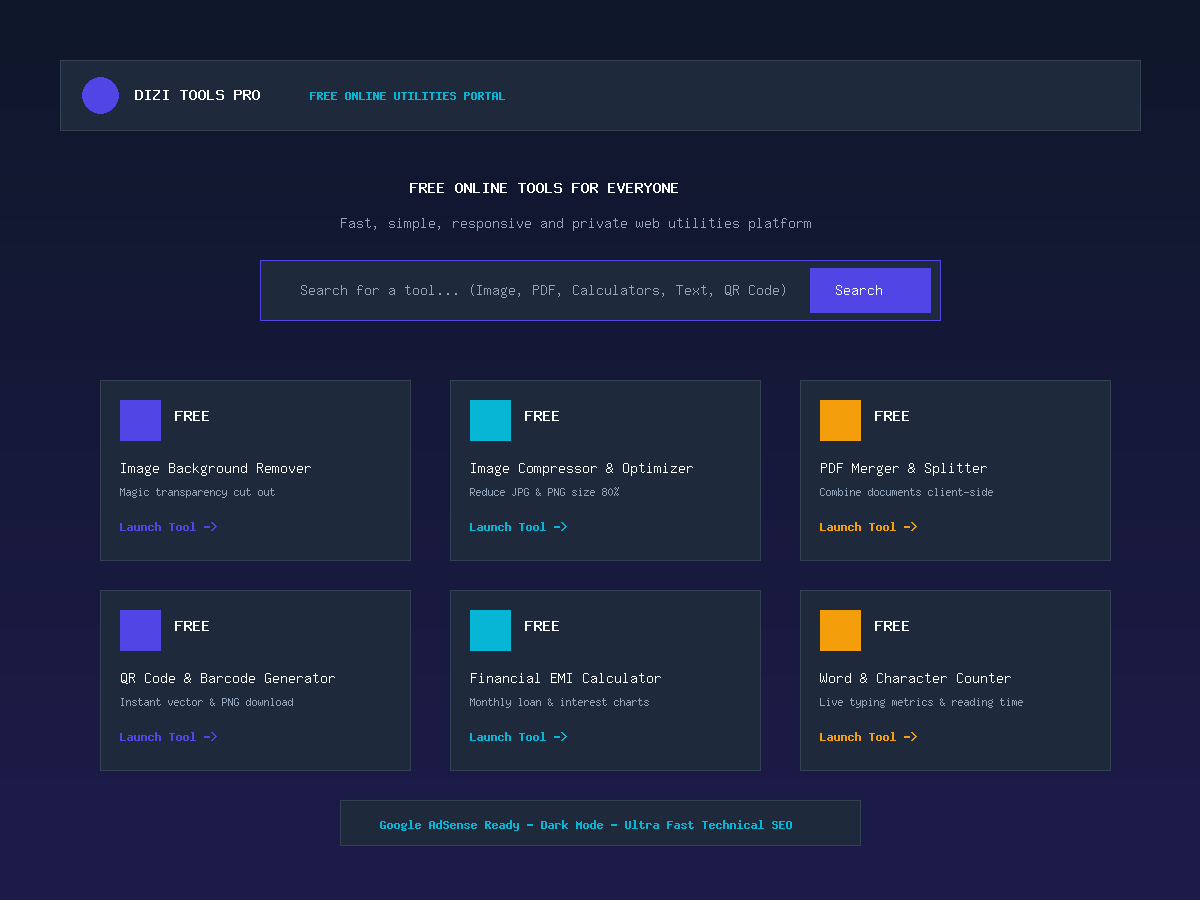Click the 'Magic transparency cut out' description
Screen dimensions: 1200x900
(x=197, y=492)
